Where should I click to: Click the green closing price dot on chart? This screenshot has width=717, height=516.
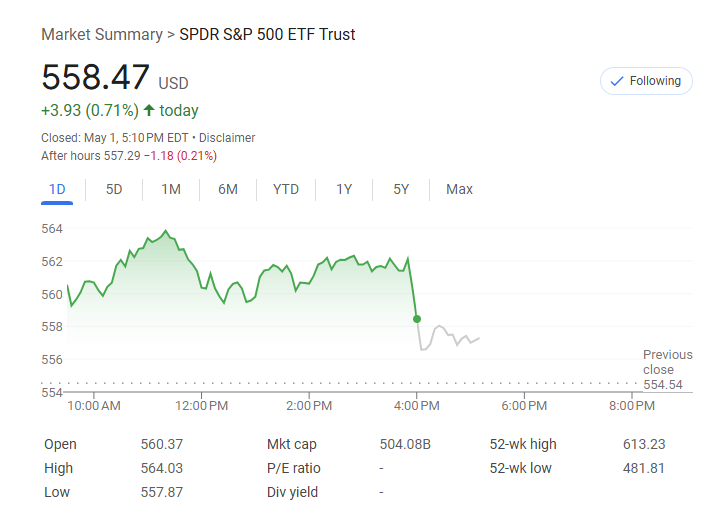click(x=417, y=319)
